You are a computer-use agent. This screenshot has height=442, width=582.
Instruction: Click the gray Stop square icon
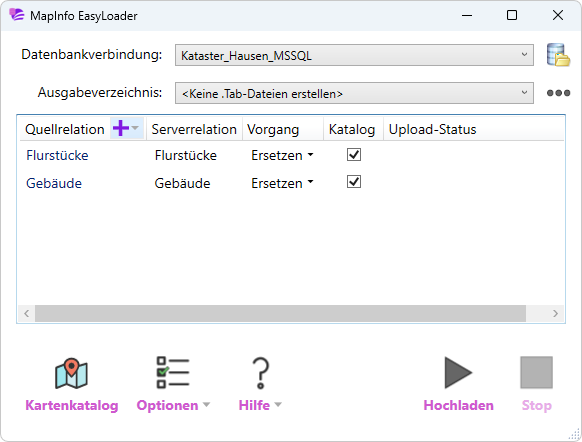click(x=536, y=373)
